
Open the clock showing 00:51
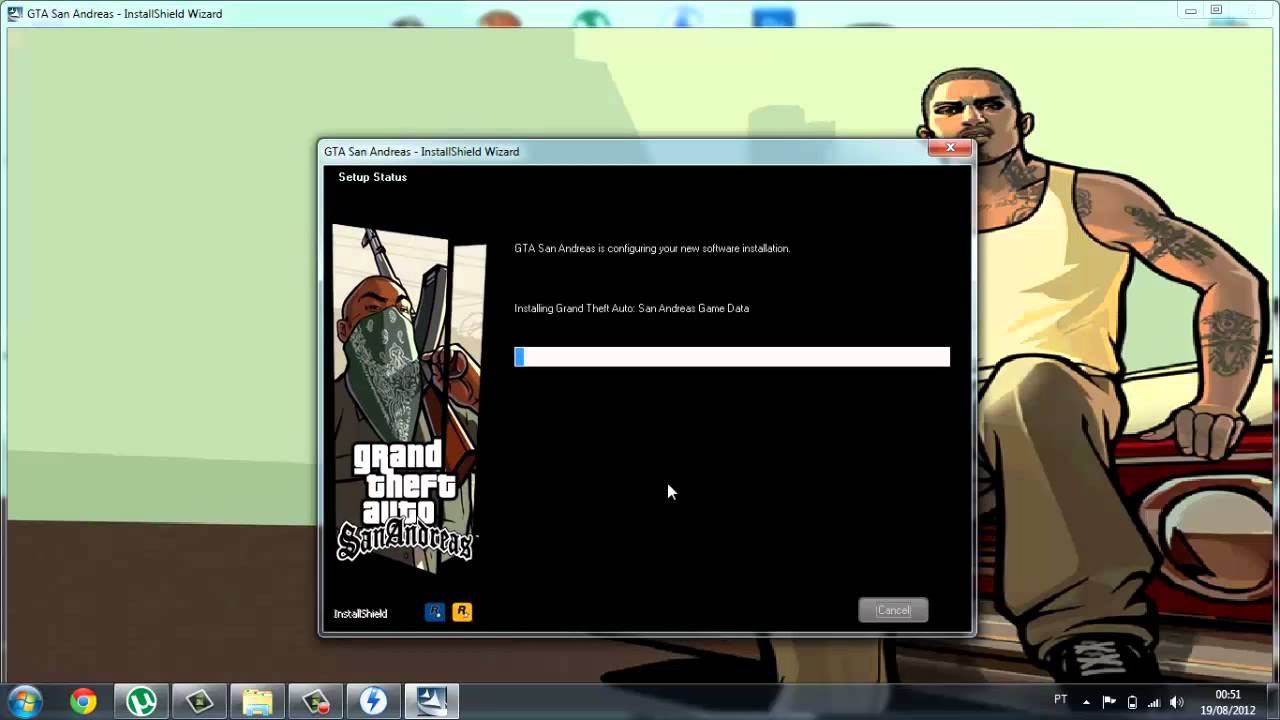[x=1228, y=701]
